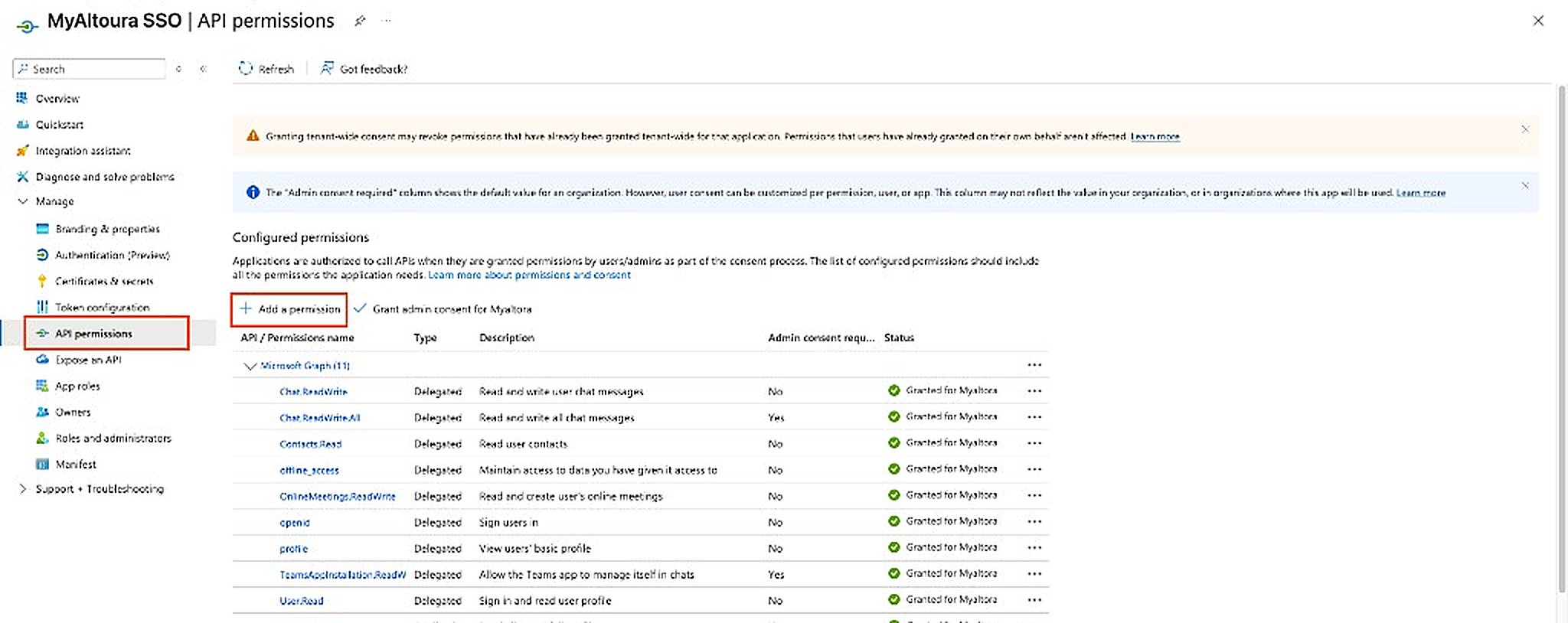1568x623 pixels.
Task: Click the vertical scrollbar on the right
Action: tap(1562, 338)
